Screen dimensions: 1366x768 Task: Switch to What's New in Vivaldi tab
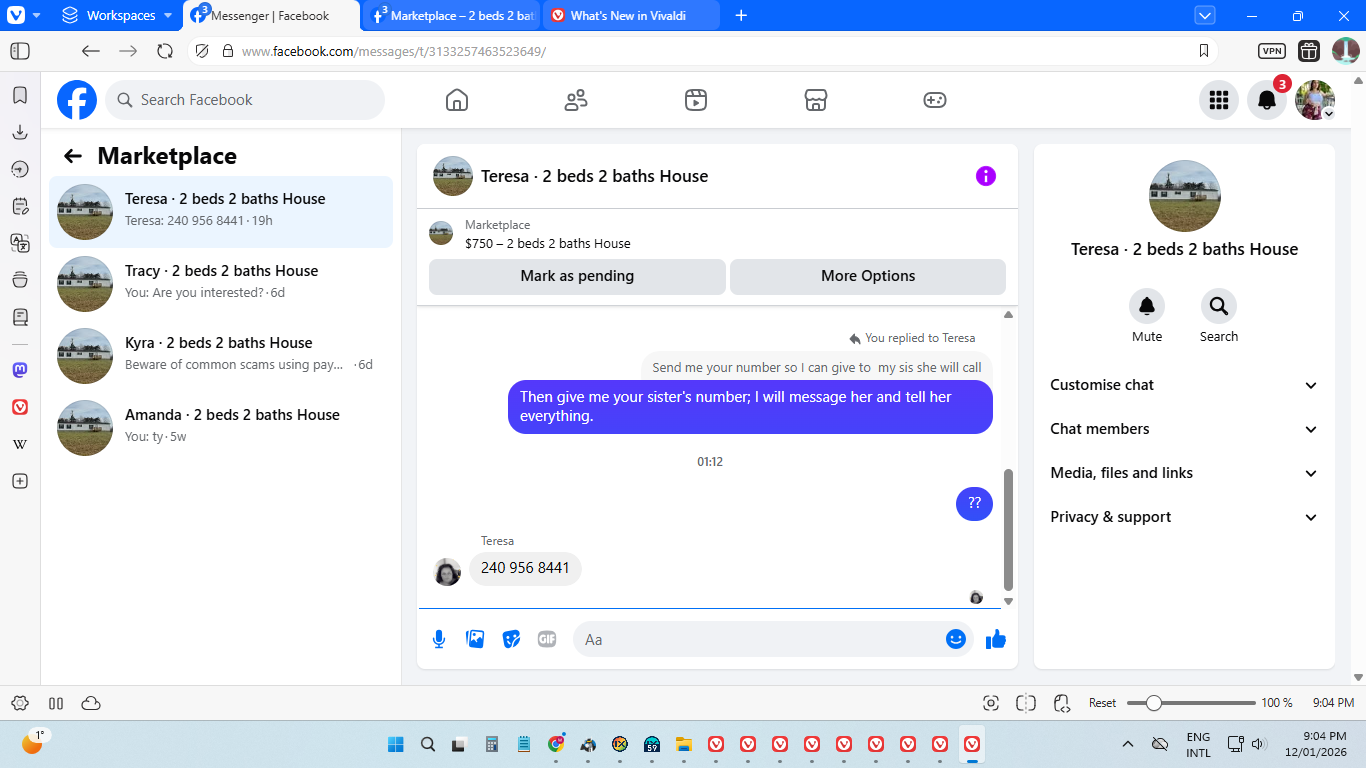[x=631, y=15]
